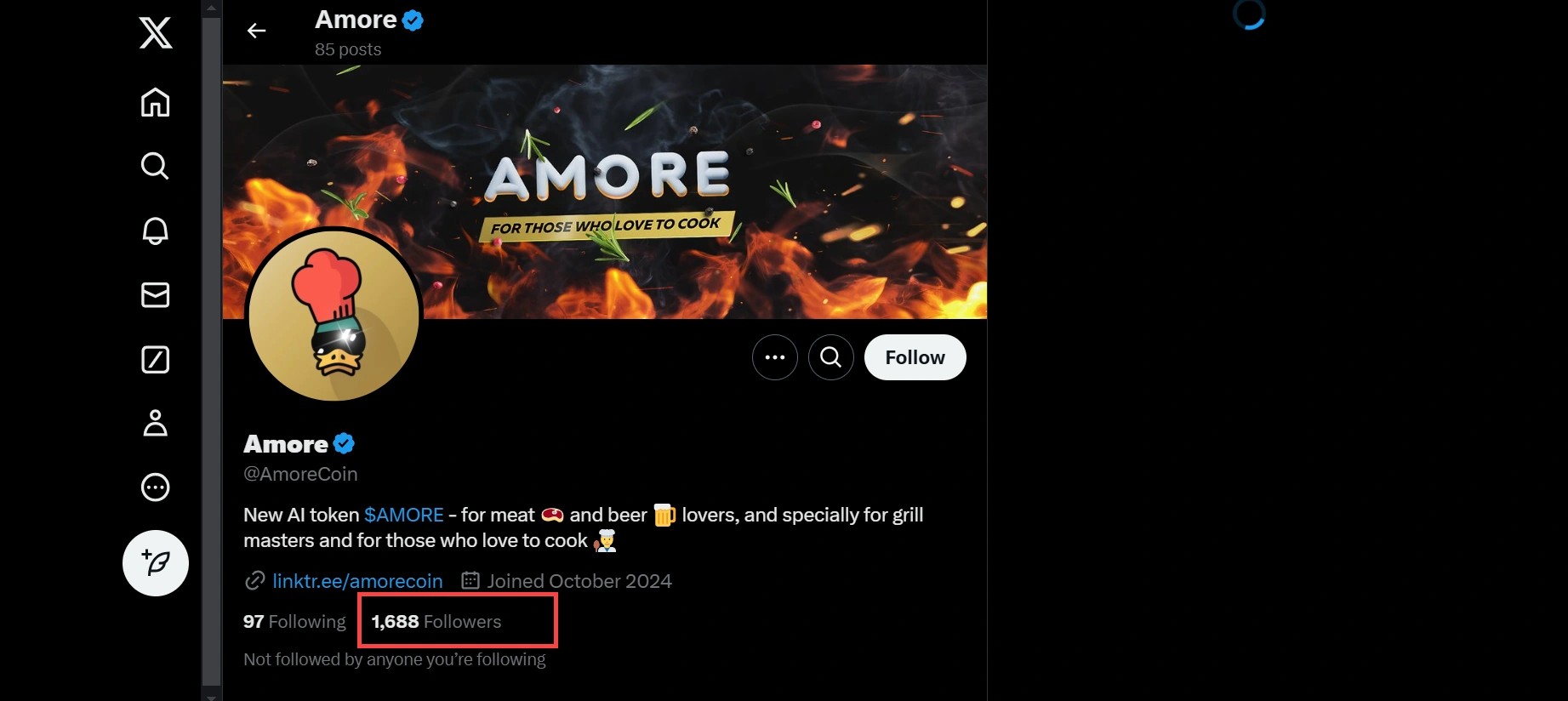Open Explore search in sidebar
Viewport: 1568px width, 701px height.
click(x=155, y=166)
